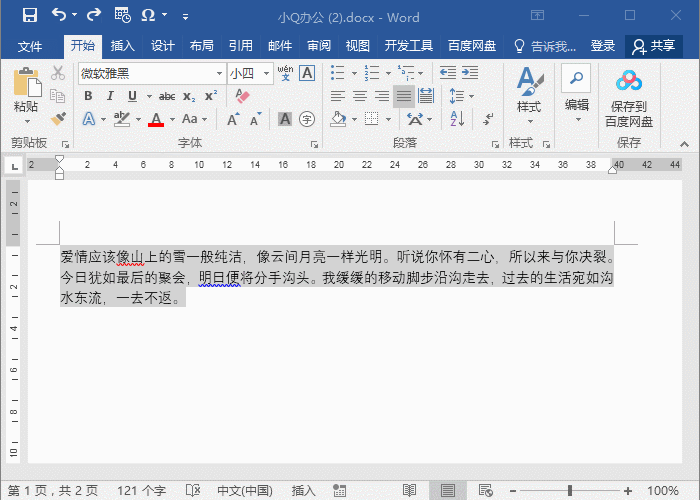Image resolution: width=700 pixels, height=500 pixels.
Task: Click the Clear Formatting eraser icon
Action: [242, 96]
